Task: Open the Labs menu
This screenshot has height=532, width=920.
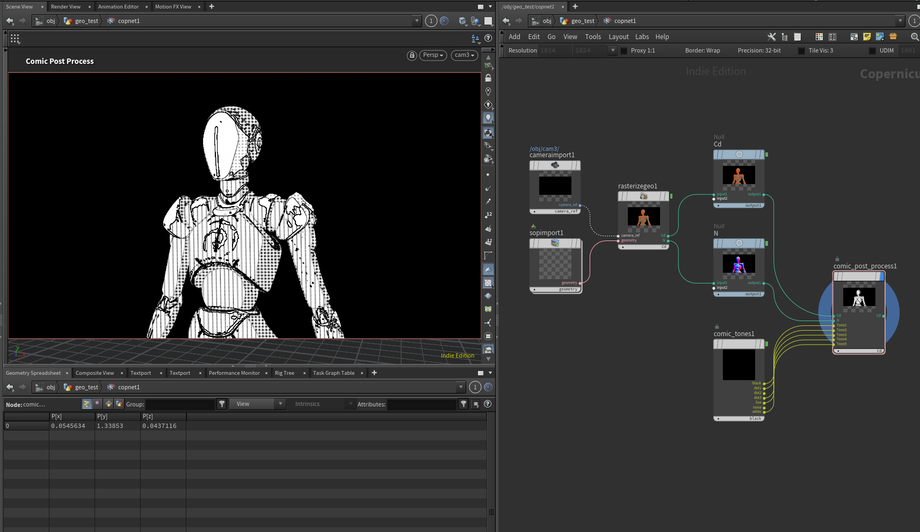Action: point(642,37)
